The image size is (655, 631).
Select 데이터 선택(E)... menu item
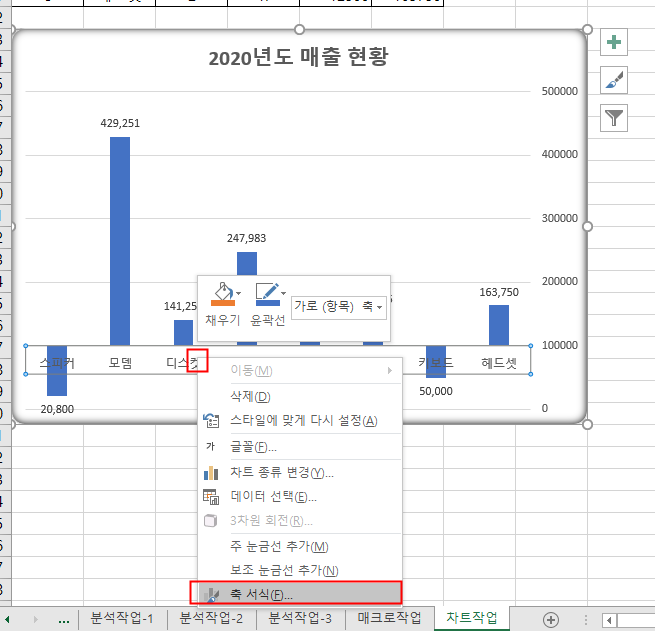300,497
